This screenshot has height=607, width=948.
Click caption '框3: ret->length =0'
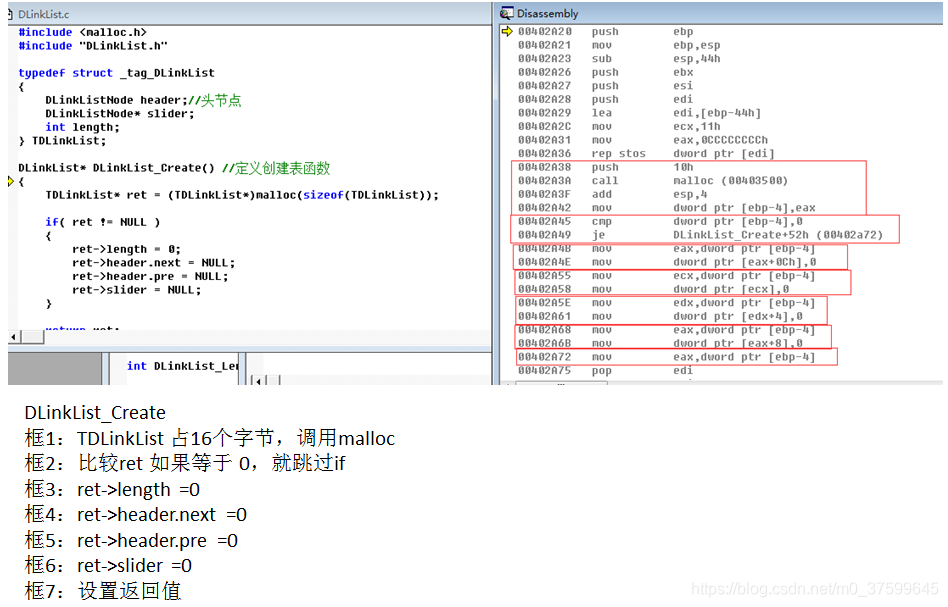[x=112, y=489]
